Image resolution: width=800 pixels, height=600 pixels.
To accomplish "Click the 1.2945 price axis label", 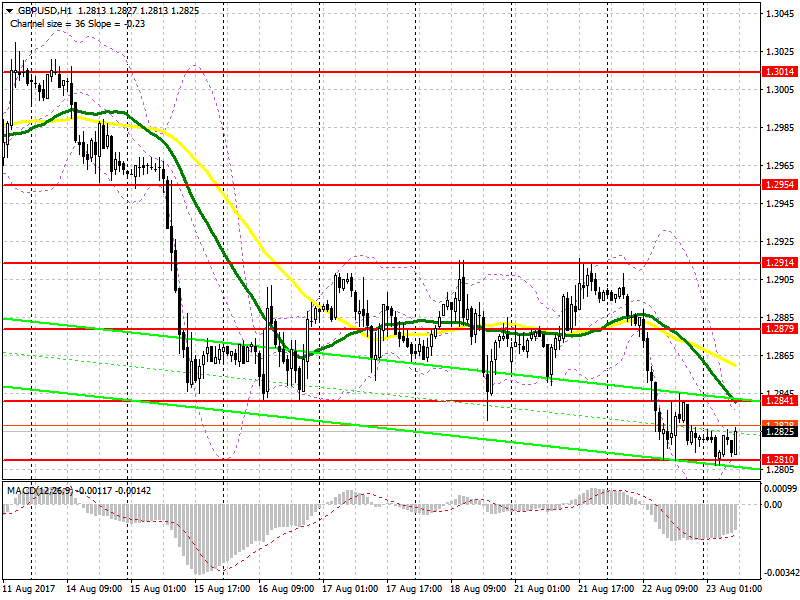I will point(781,204).
